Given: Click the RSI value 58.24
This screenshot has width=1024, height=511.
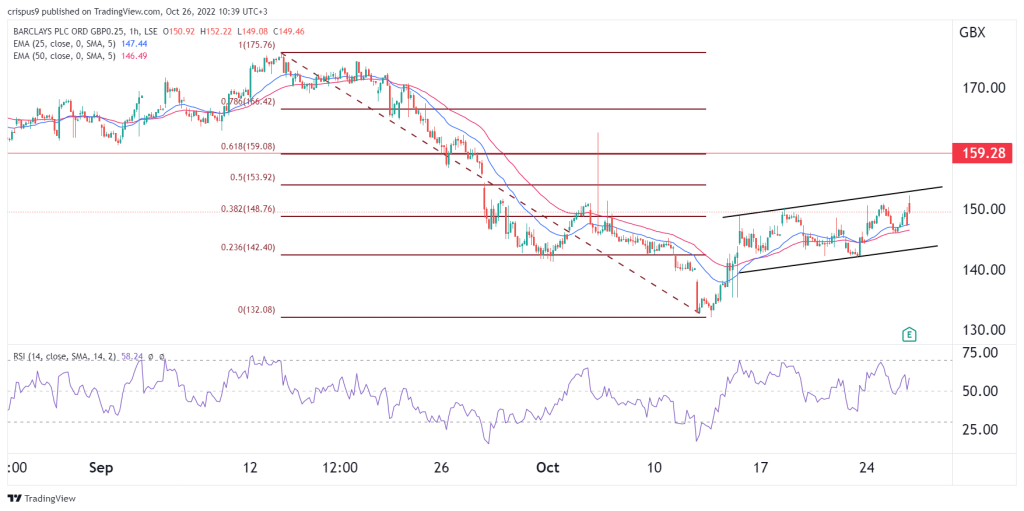Looking at the screenshot, I should (131, 357).
